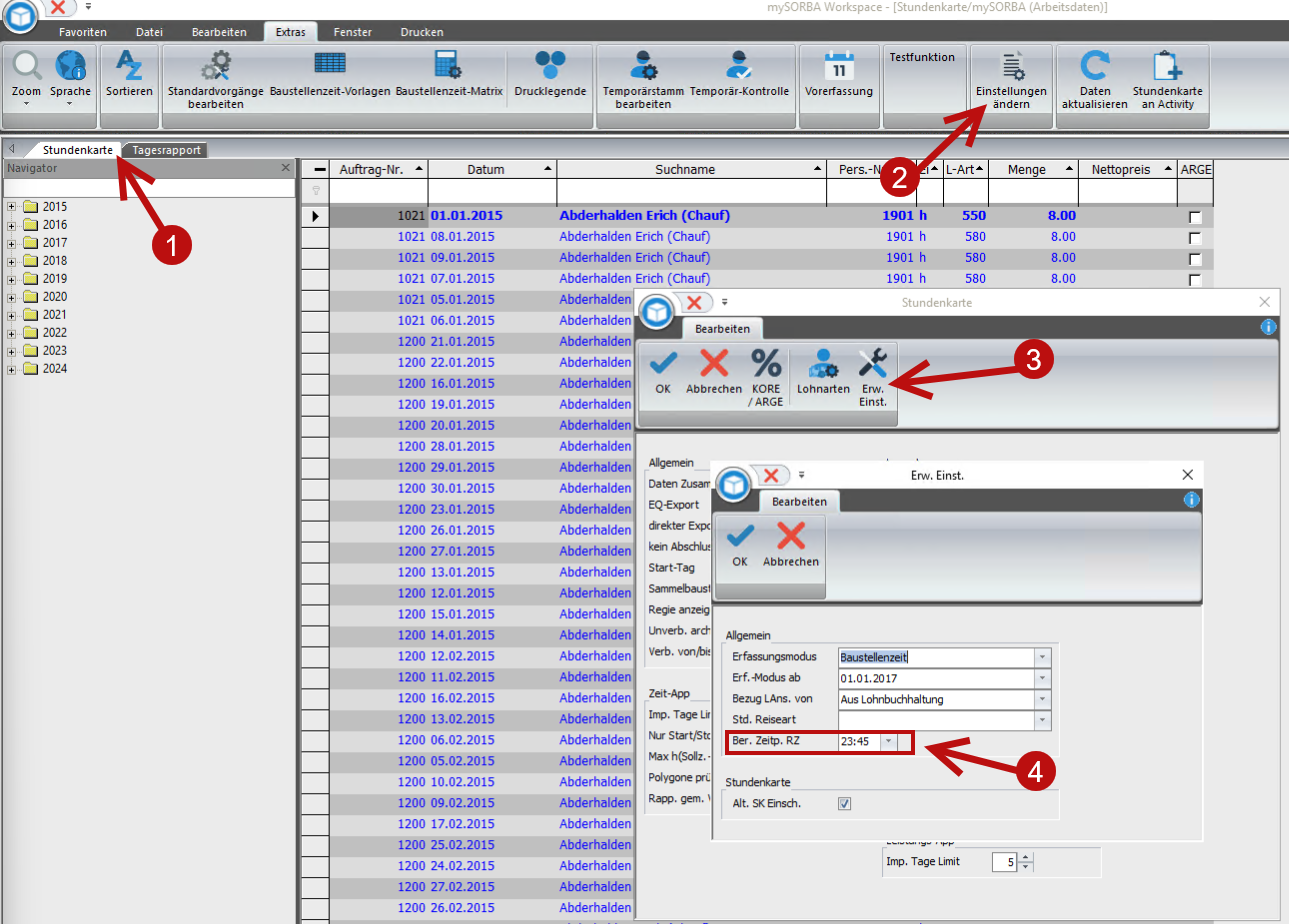Expand the 2018 folder in Navigator
Image resolution: width=1289 pixels, height=924 pixels.
click(12, 261)
